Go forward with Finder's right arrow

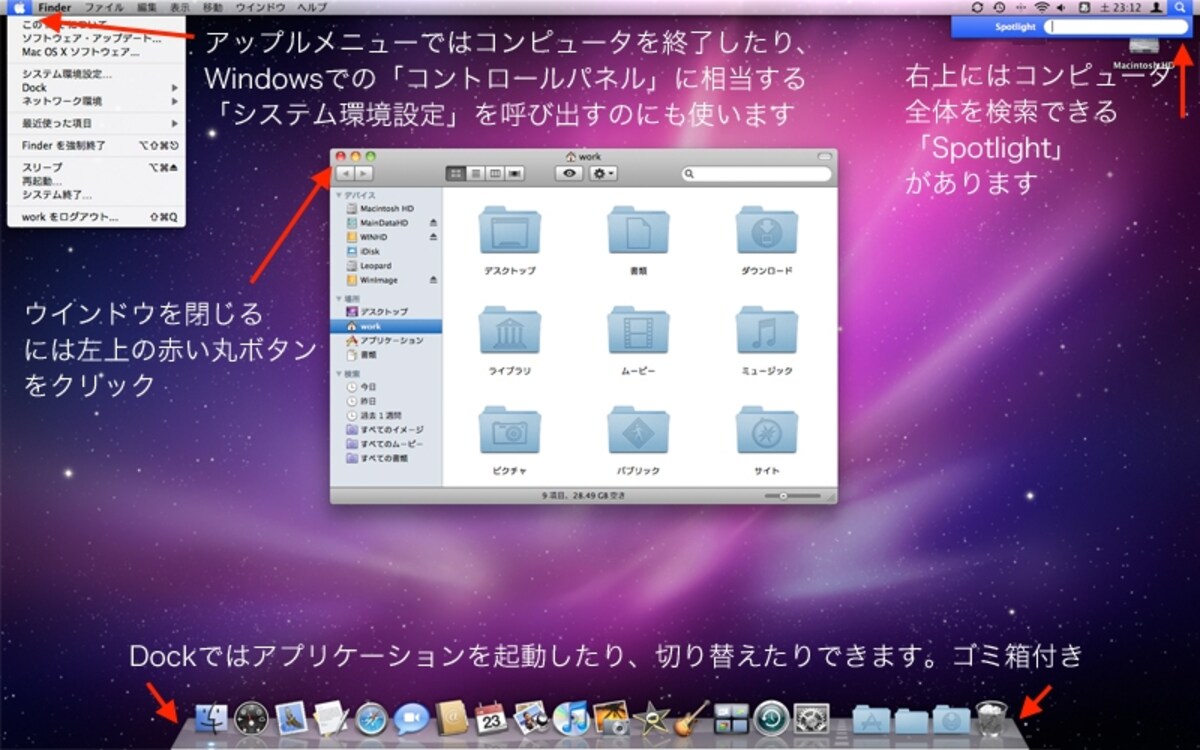coord(364,174)
